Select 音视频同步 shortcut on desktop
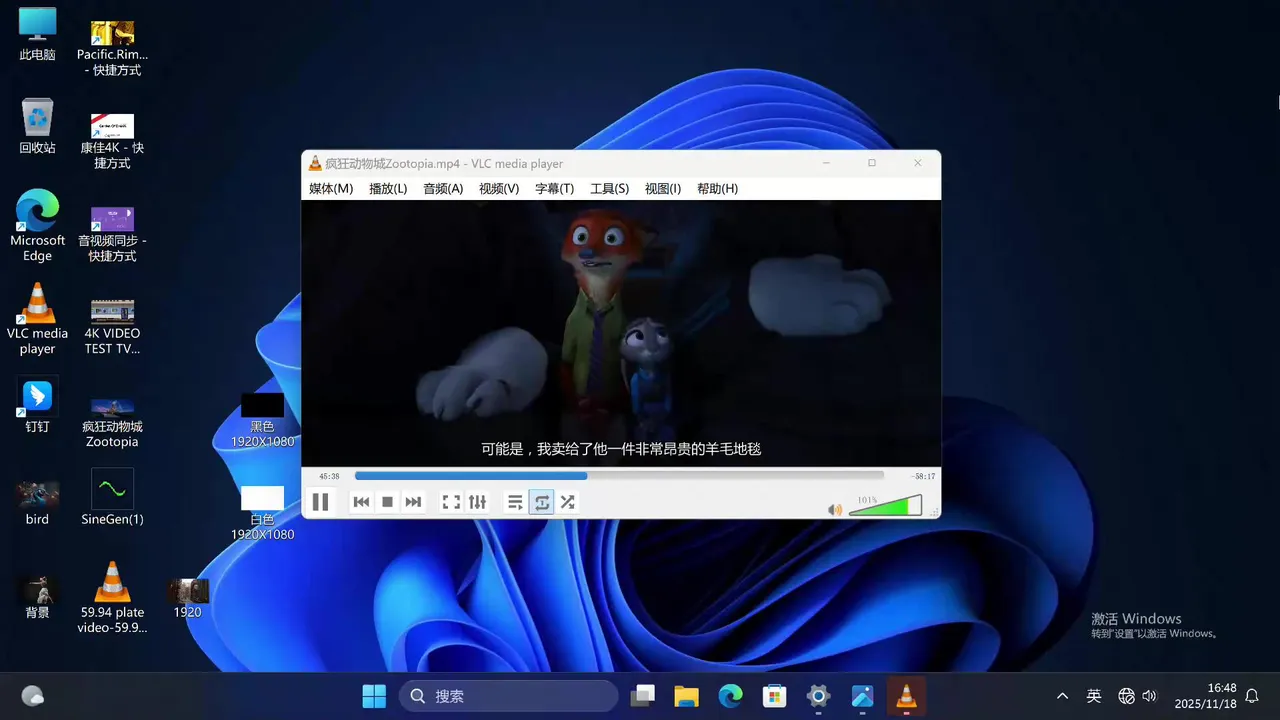1280x720 pixels. point(112,233)
